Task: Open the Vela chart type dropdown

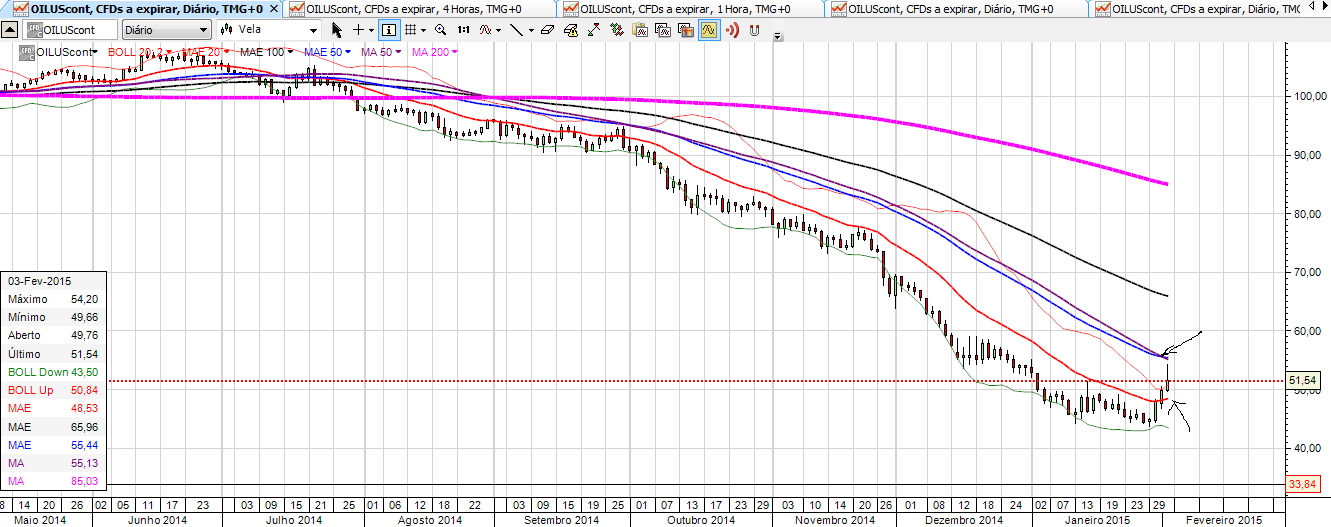Action: click(270, 30)
